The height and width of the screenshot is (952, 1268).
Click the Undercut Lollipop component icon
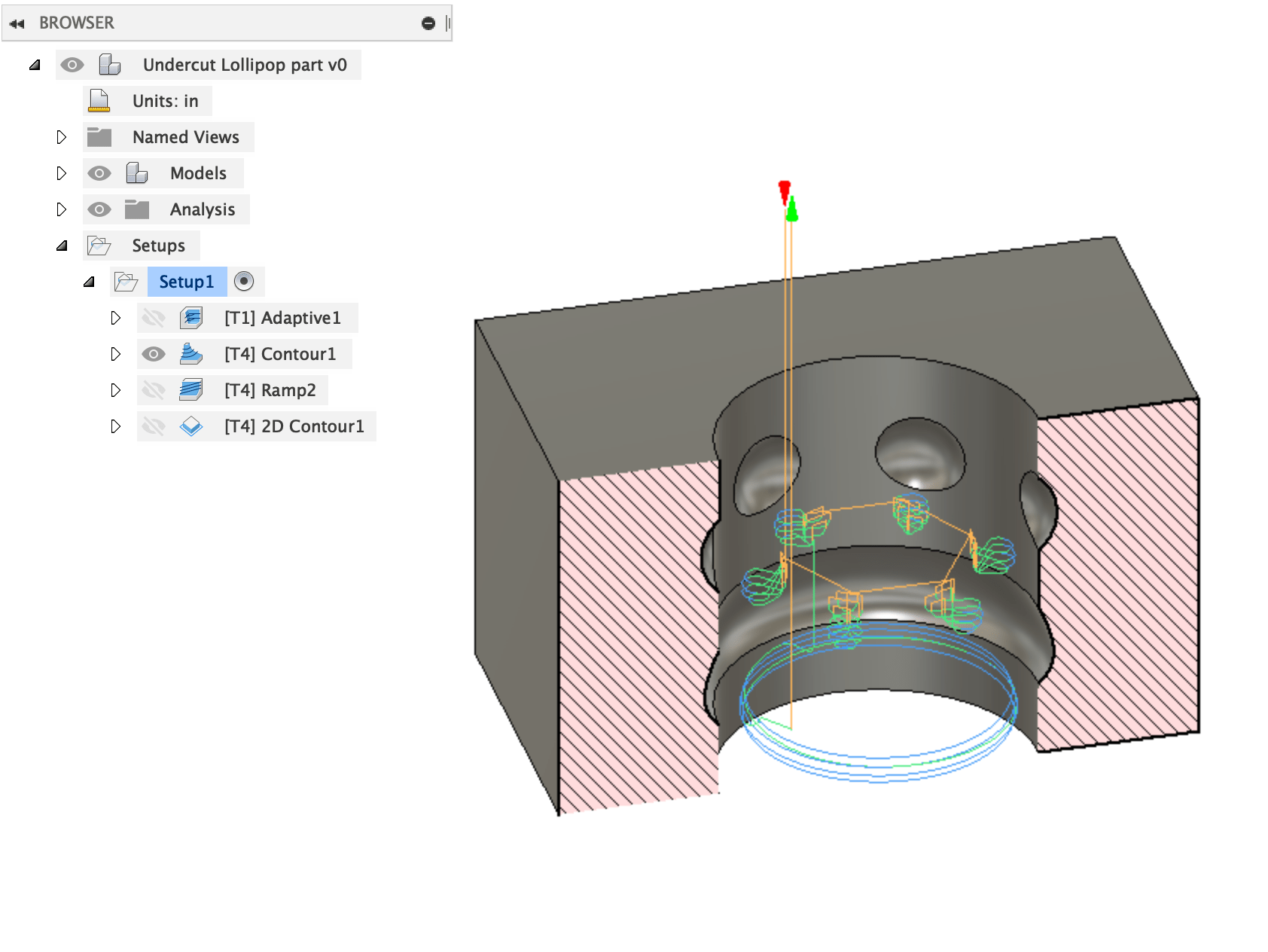[110, 64]
